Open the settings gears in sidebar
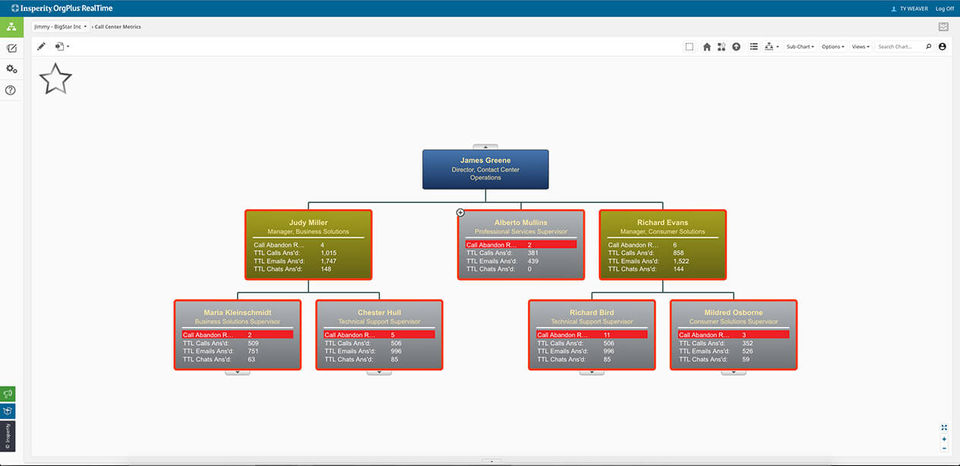 tap(11, 69)
